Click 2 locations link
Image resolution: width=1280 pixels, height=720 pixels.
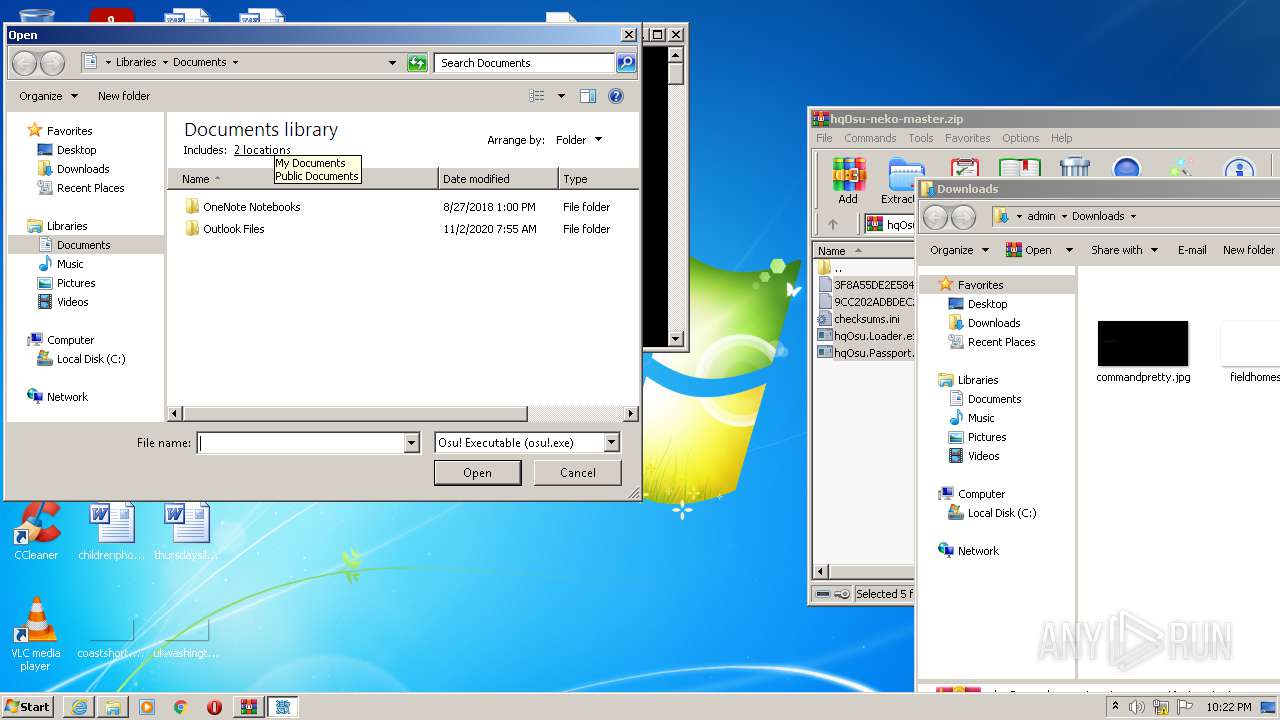pos(262,150)
